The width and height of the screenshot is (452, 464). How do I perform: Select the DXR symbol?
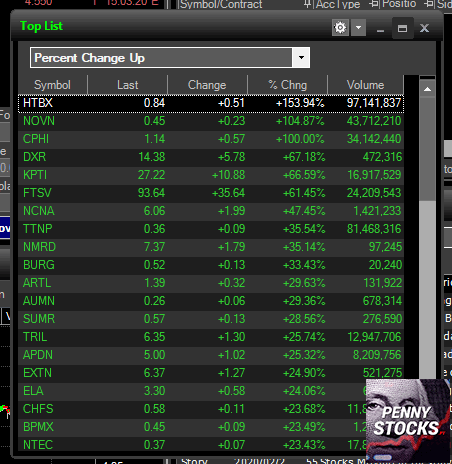34,157
